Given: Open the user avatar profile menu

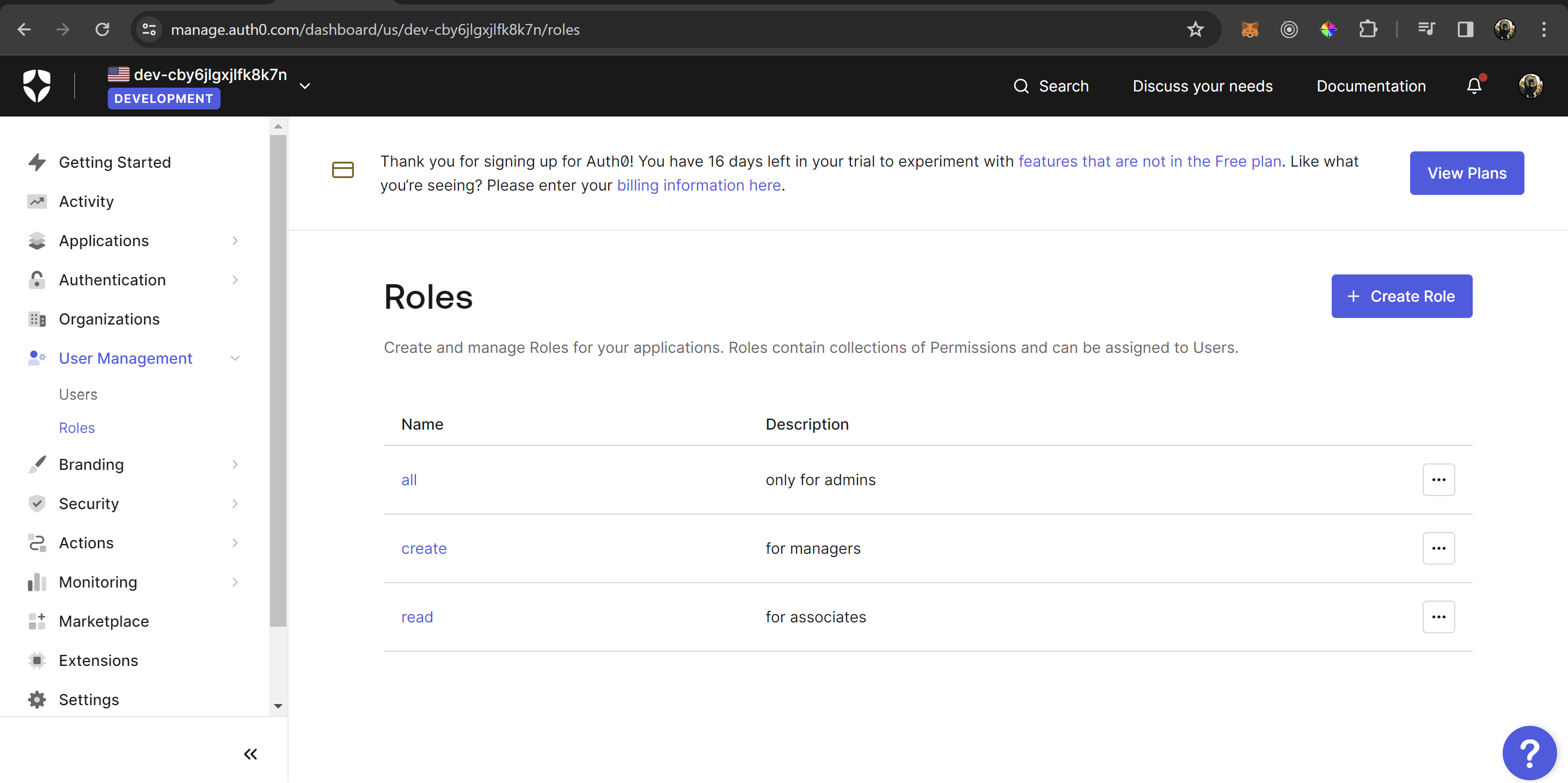Looking at the screenshot, I should click(x=1532, y=86).
